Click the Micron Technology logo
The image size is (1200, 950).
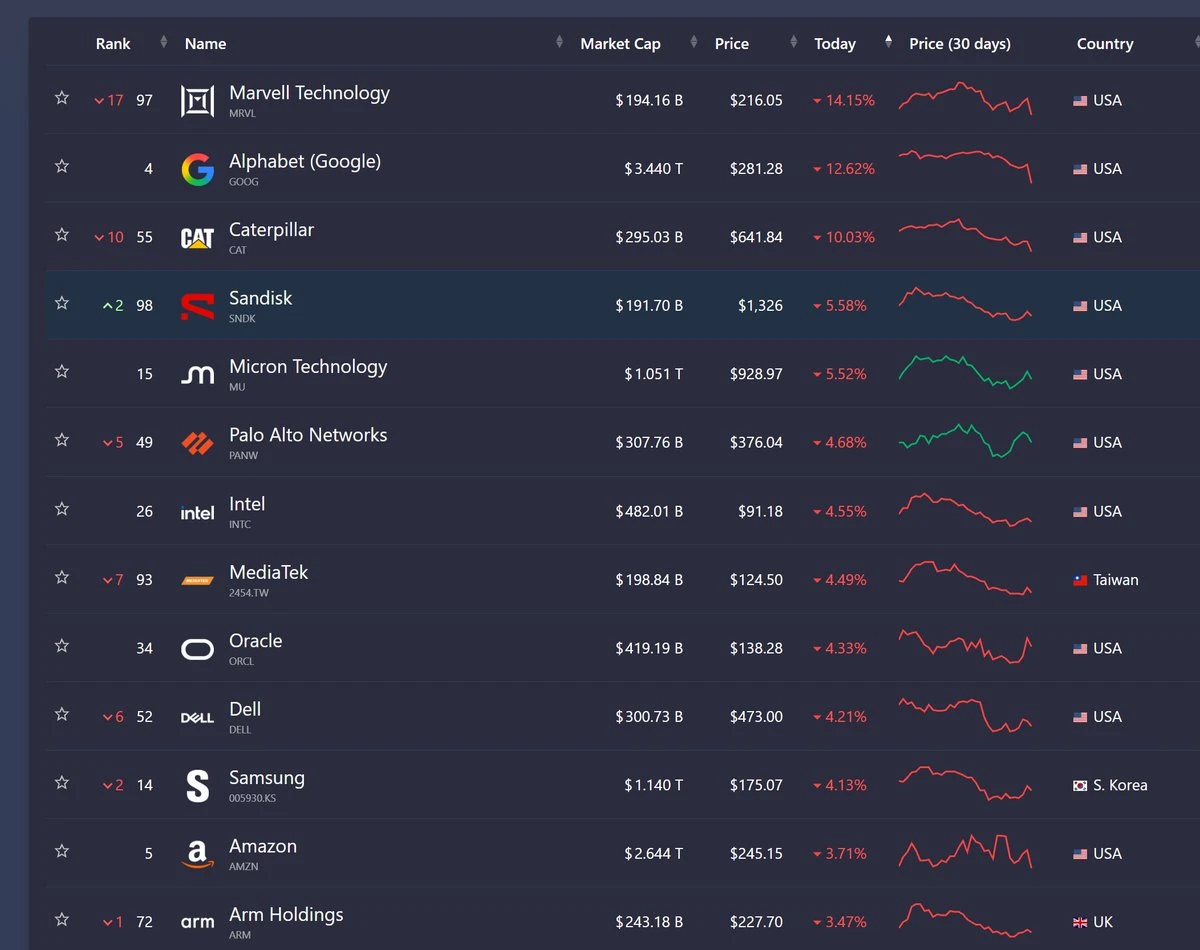[x=197, y=375]
